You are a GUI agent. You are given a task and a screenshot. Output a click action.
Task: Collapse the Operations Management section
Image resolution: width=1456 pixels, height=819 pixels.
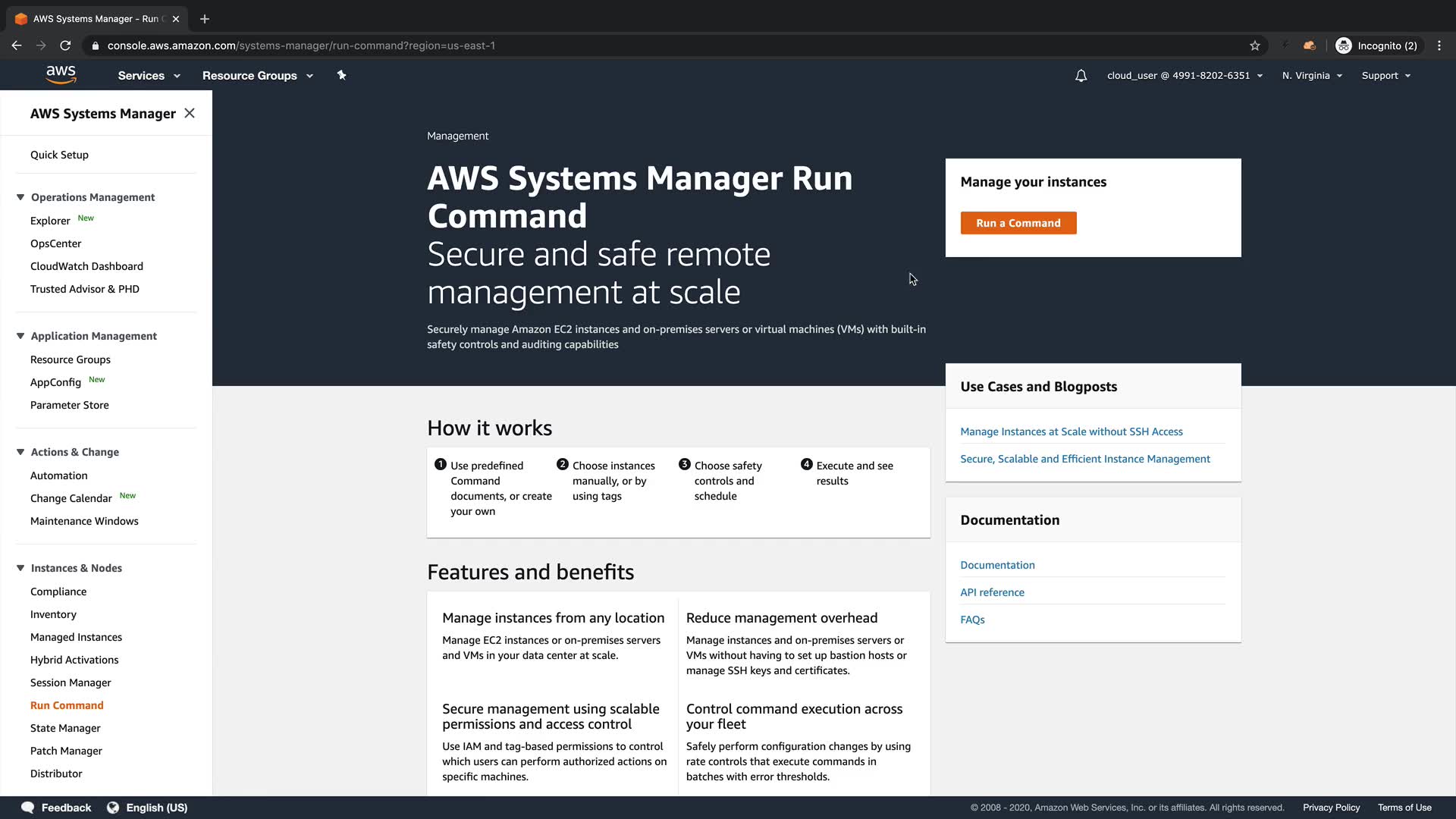click(x=20, y=197)
